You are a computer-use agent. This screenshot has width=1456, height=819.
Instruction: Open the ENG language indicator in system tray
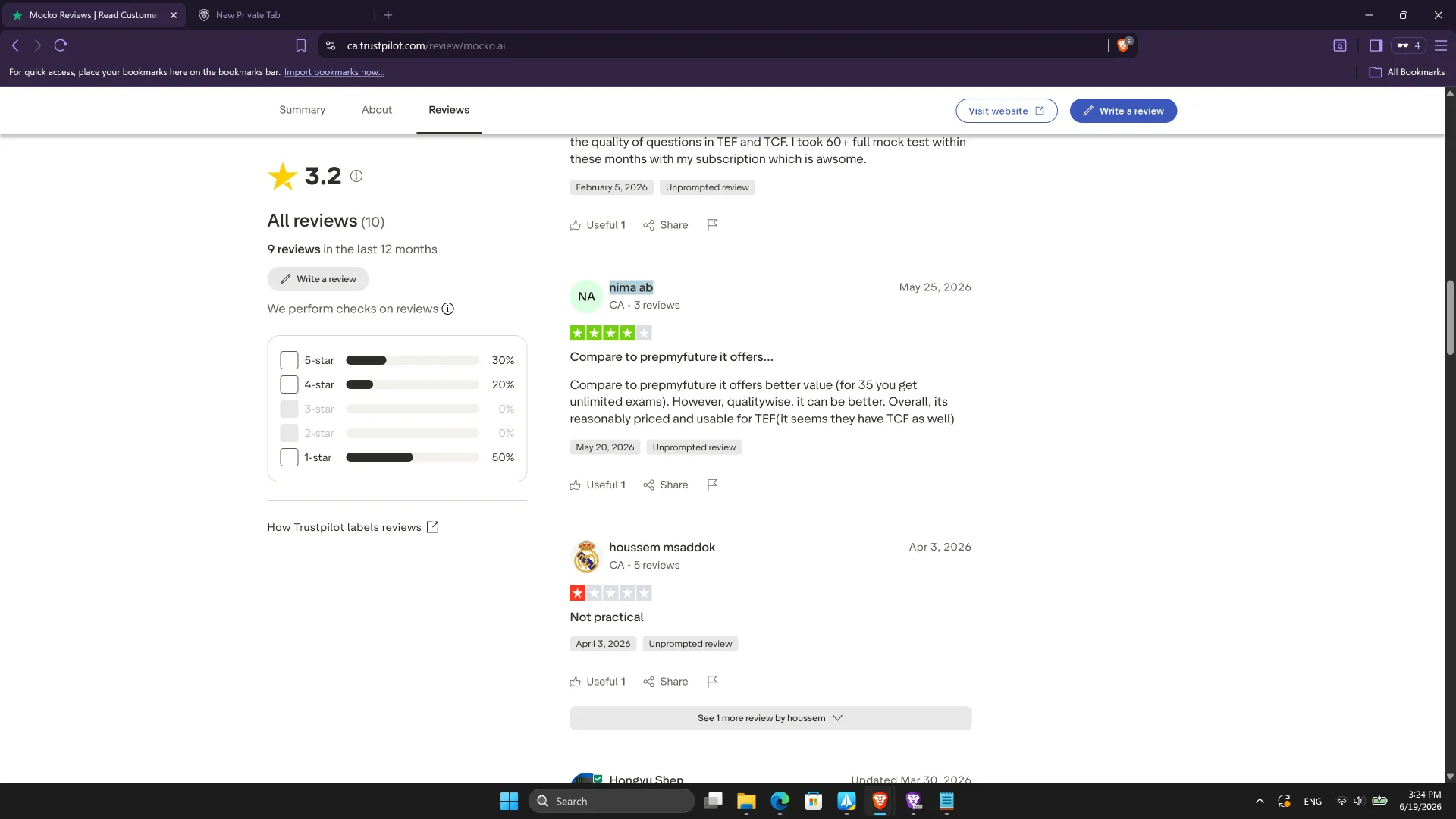1313,802
